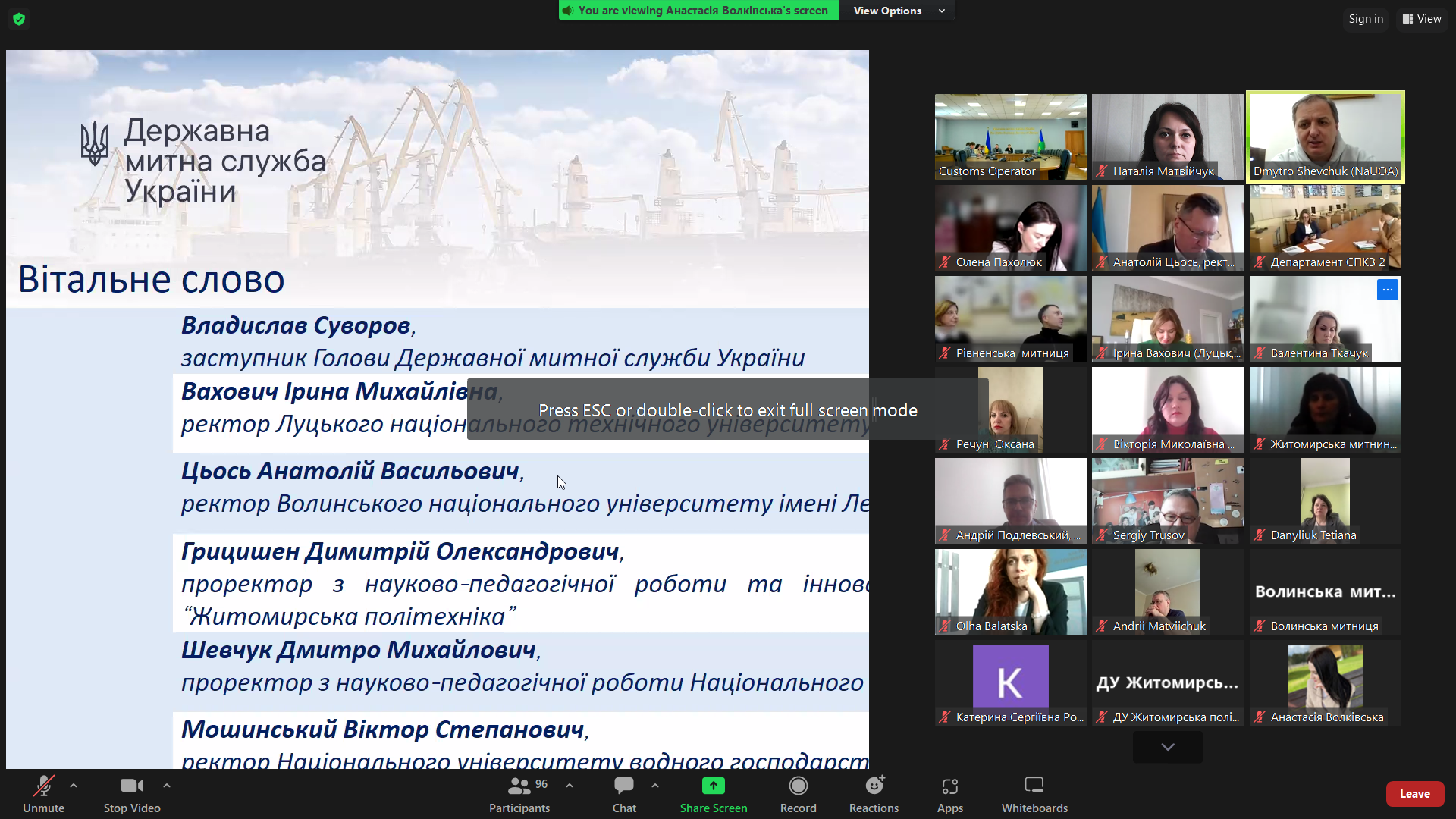Screen dimensions: 1456x819
Task: Open the Reactions panel
Action: coord(874,793)
